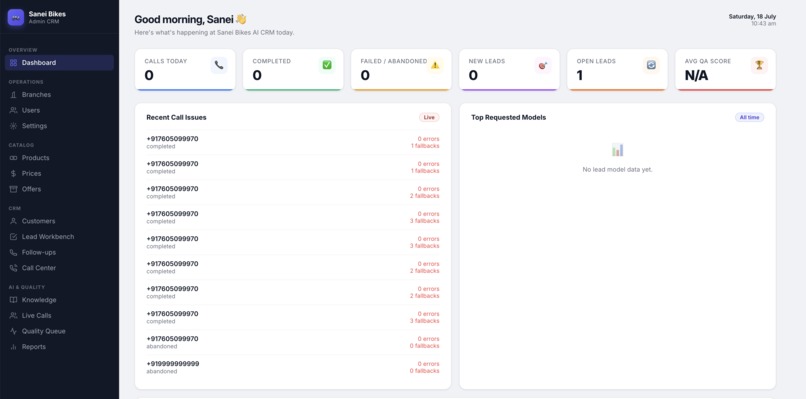Click the New Leads stat card
The height and width of the screenshot is (399, 806).
509,70
